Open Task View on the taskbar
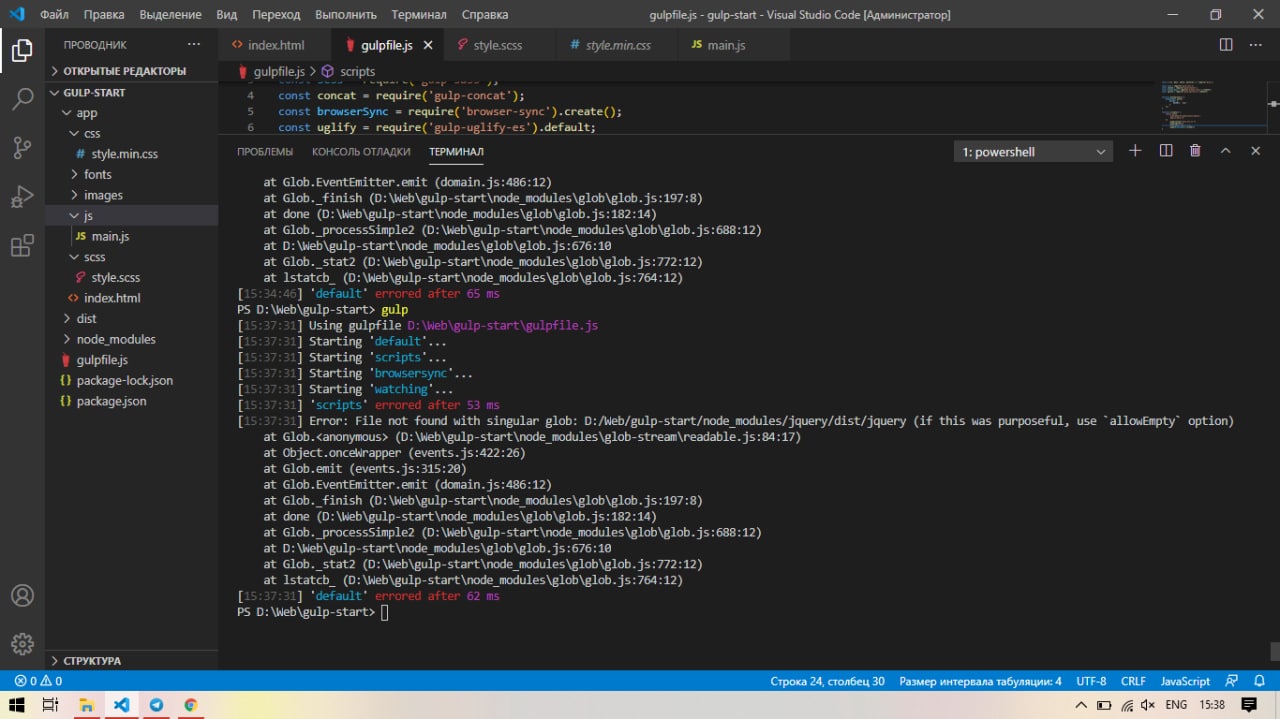Screen dimensions: 1280x719 pos(51,705)
